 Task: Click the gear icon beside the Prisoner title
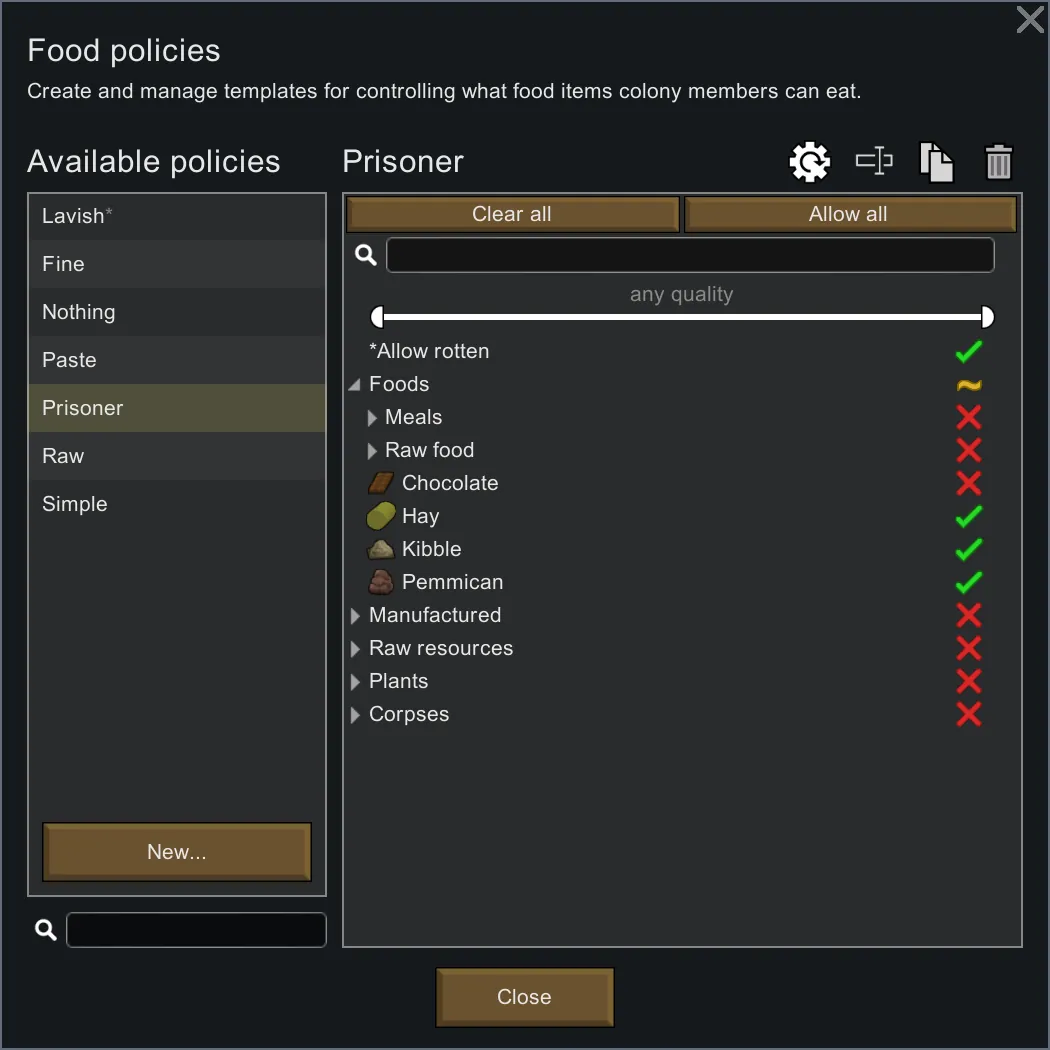[809, 162]
